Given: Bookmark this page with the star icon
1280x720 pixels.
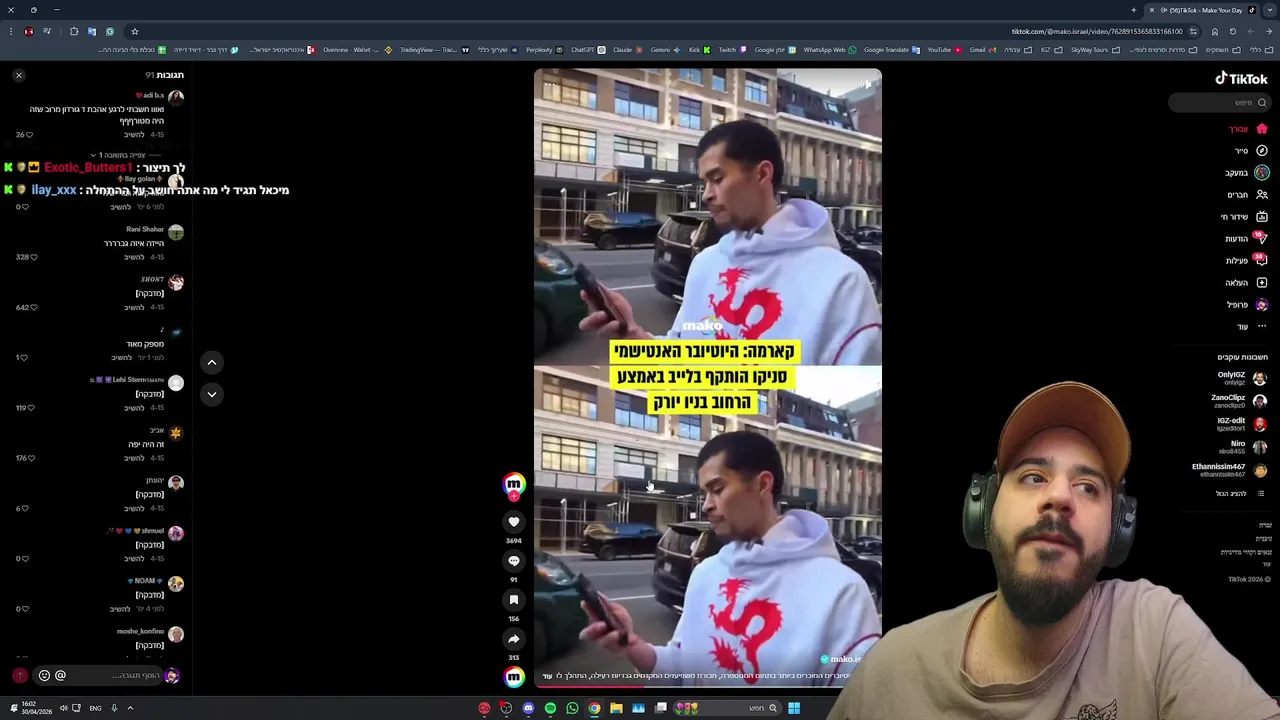Looking at the screenshot, I should [135, 31].
